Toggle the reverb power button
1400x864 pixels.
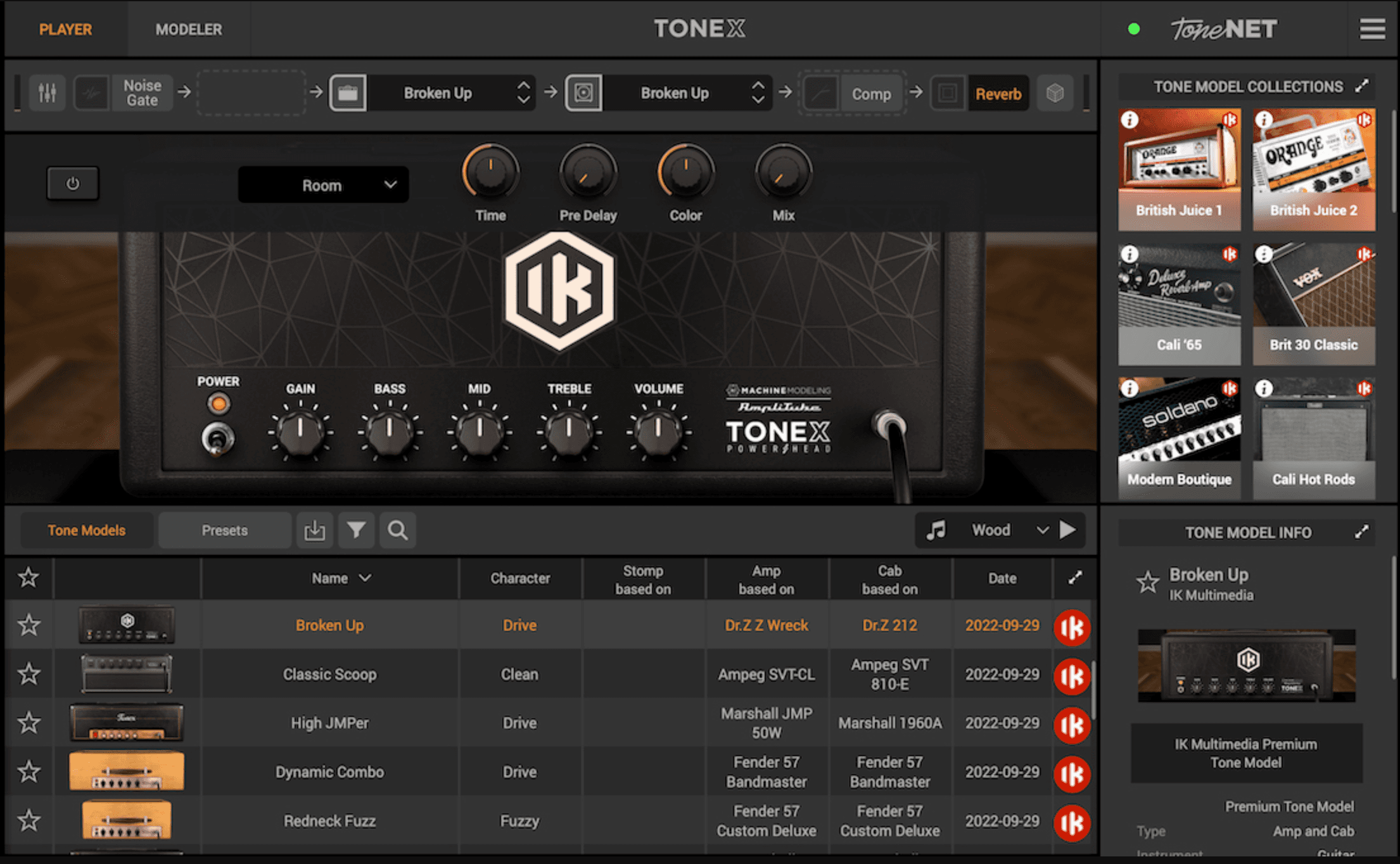click(x=73, y=184)
